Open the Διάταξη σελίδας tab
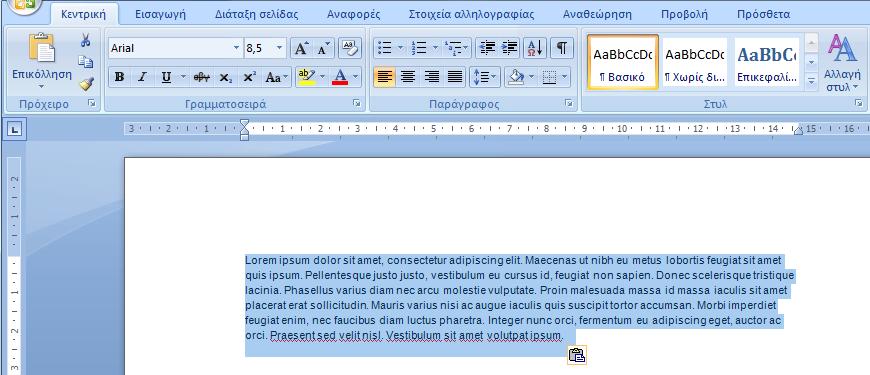Screen dimensions: 870x375 (x=256, y=14)
